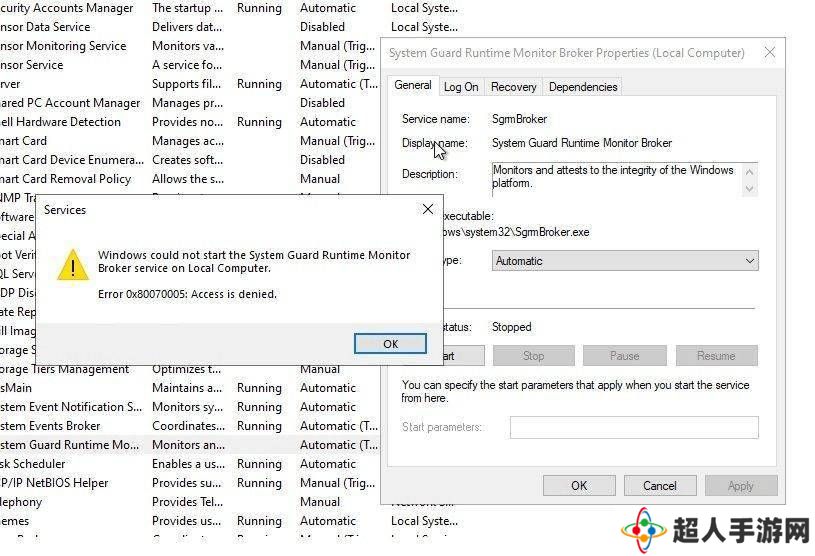This screenshot has width=815, height=556.
Task: Switch to the Recovery tab
Action: [513, 87]
